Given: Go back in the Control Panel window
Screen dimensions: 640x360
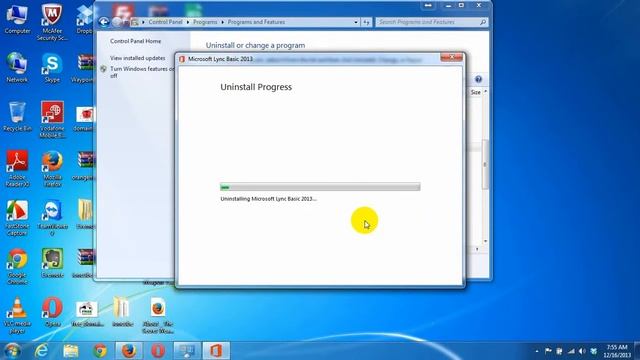Looking at the screenshot, I should [104, 22].
